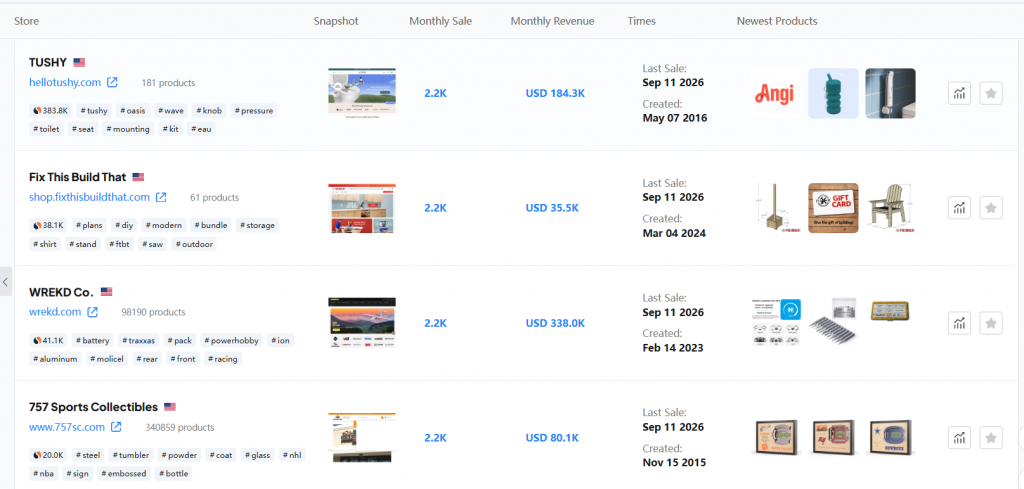This screenshot has height=489, width=1024.
Task: Click WREKD Co. revenue USD 338.0K
Action: pos(555,323)
